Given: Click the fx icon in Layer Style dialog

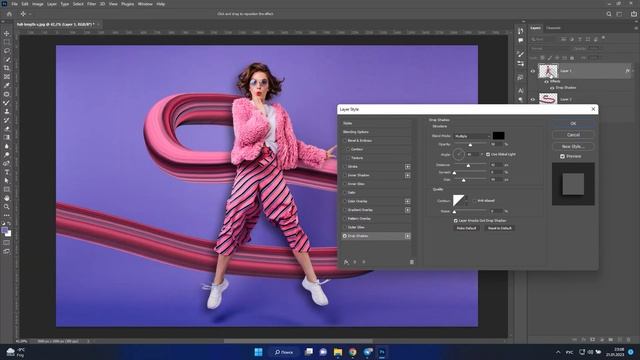Looking at the screenshot, I should tap(346, 262).
